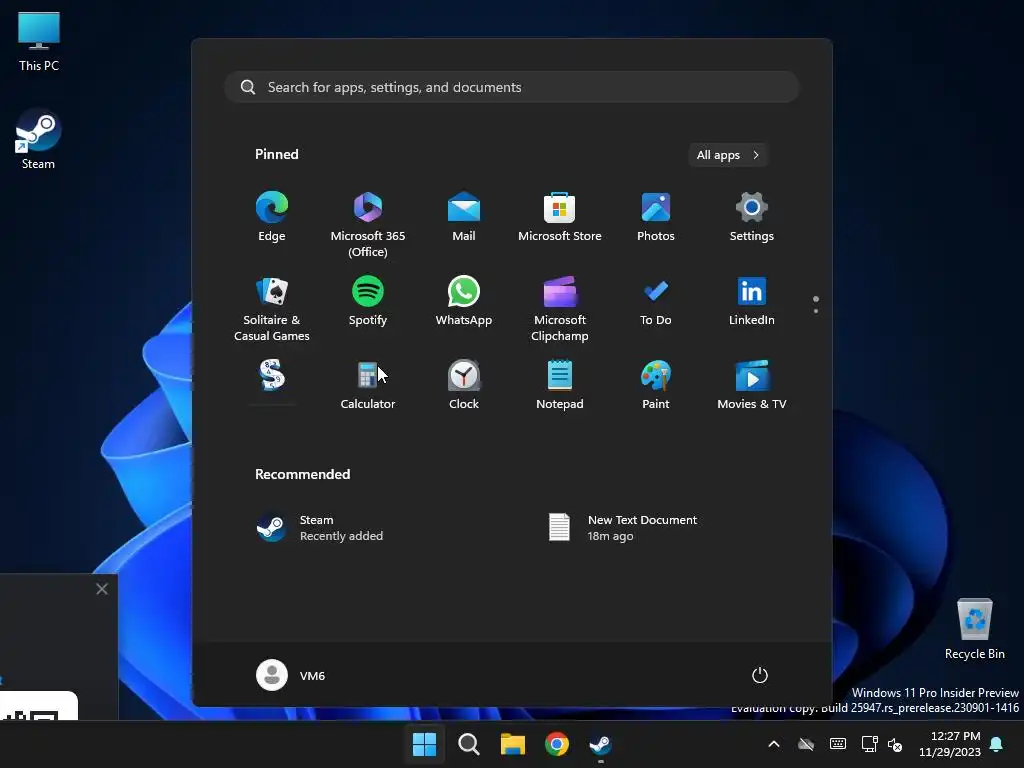Open VM6 user account menu
1024x768 pixels.
291,675
